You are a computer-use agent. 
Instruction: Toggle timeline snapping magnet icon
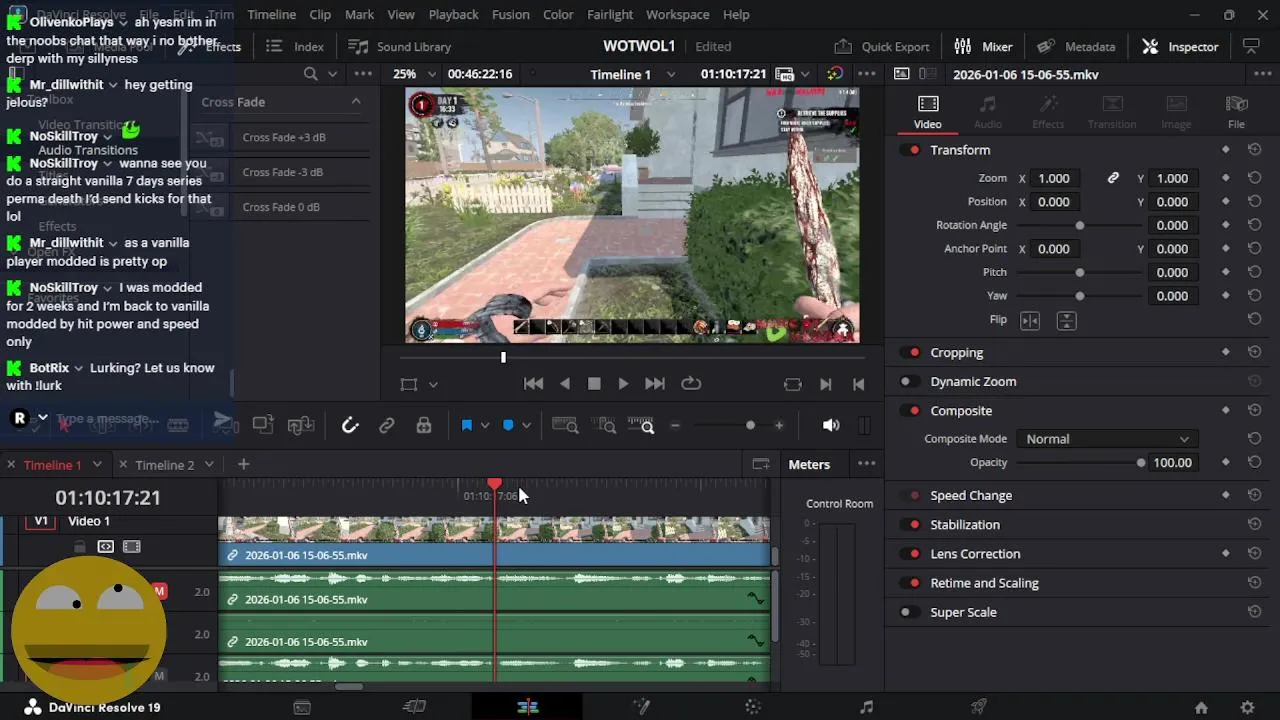click(x=350, y=426)
